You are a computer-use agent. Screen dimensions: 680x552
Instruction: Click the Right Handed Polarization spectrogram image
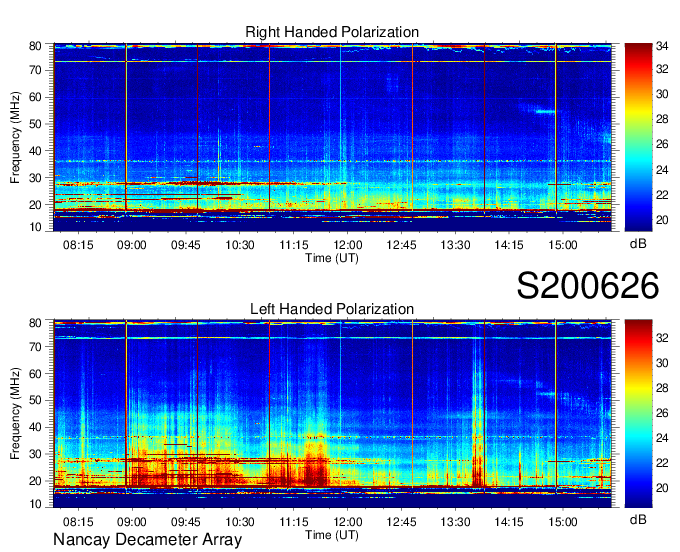[x=332, y=137]
